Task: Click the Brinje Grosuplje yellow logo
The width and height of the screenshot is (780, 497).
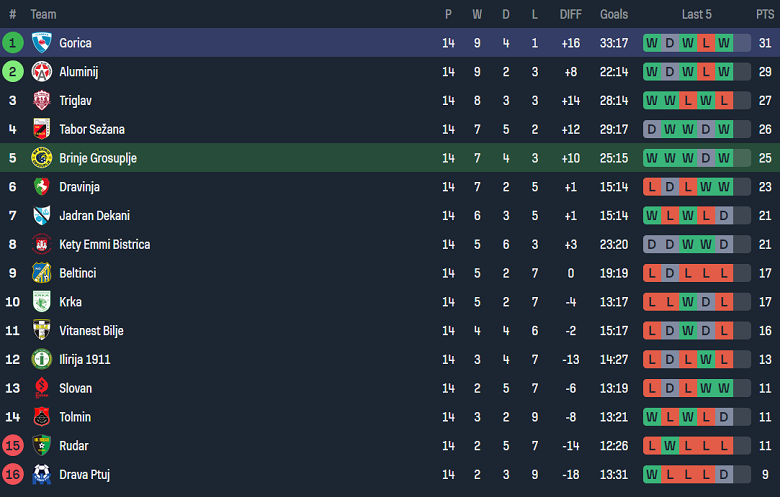Action: [41, 158]
